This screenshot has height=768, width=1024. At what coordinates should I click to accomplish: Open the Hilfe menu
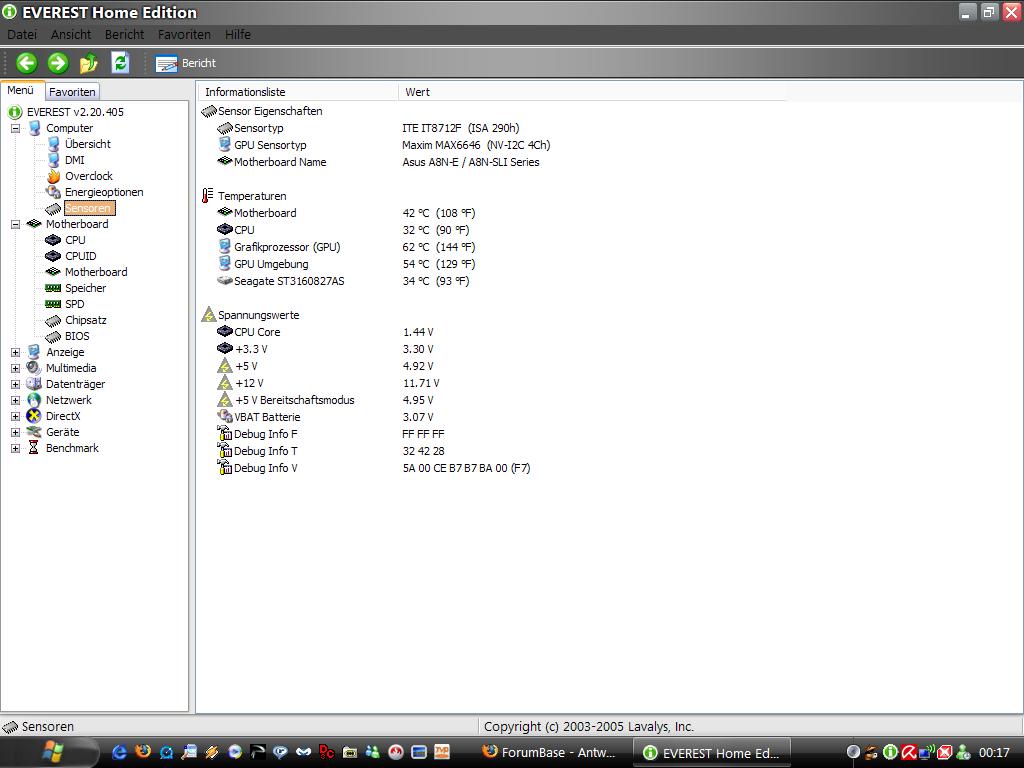pyautogui.click(x=238, y=35)
